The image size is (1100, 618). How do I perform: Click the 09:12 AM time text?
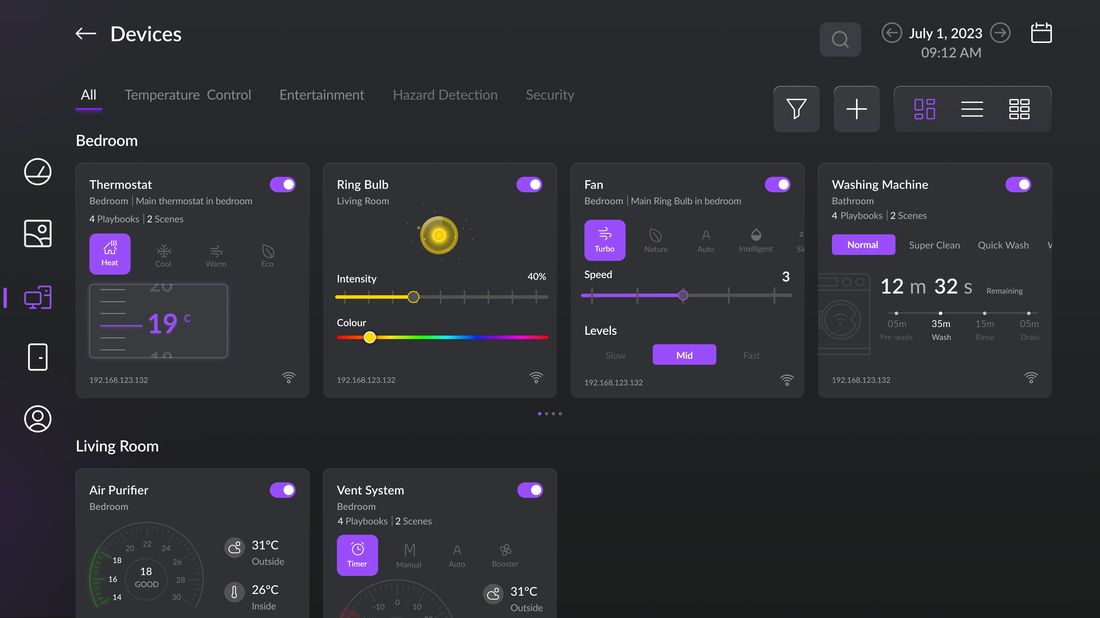pos(951,53)
